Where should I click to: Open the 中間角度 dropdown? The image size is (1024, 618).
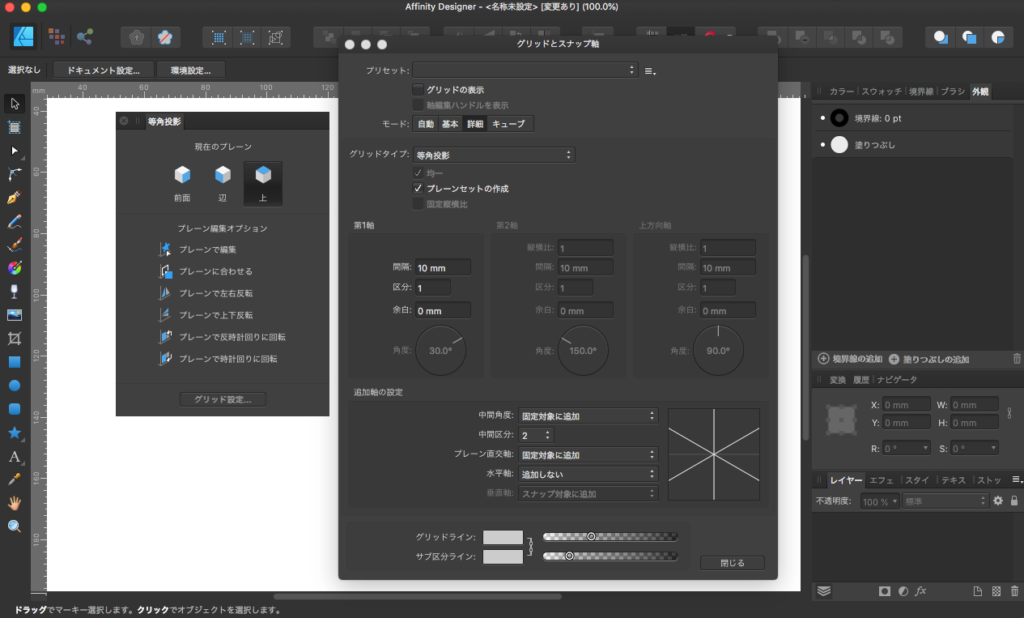coord(587,415)
